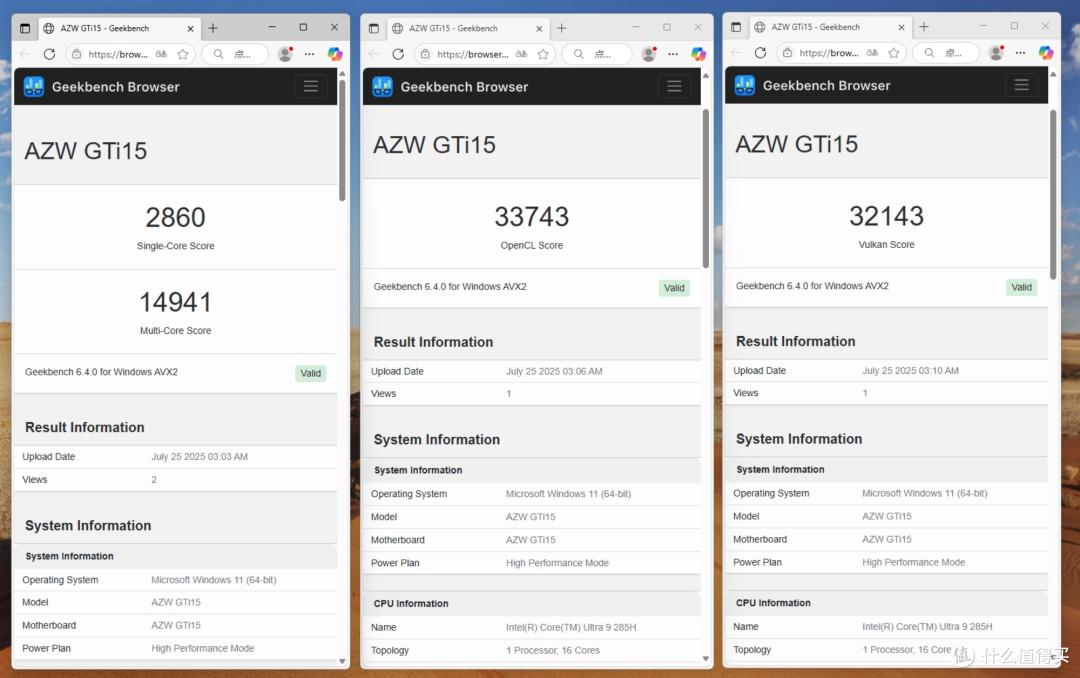Click the 33743 OpenCL Score value
Screen dimensions: 1080x678
(x=532, y=217)
